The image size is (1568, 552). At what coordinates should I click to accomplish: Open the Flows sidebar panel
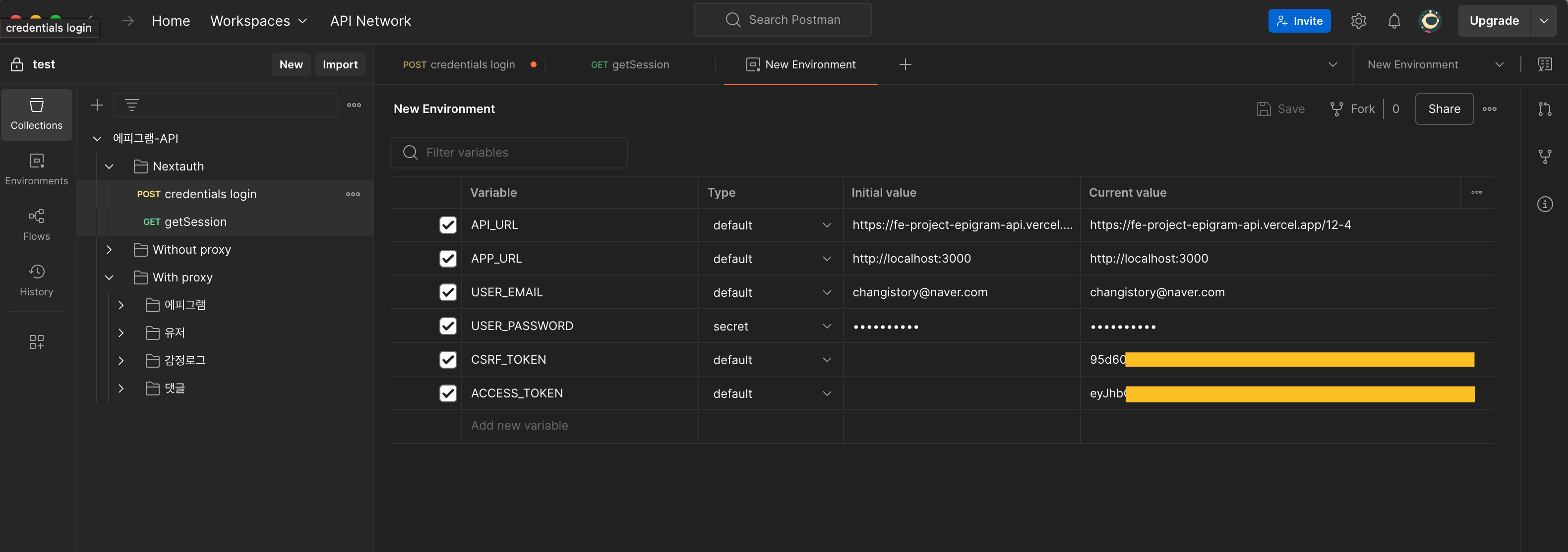point(37,224)
